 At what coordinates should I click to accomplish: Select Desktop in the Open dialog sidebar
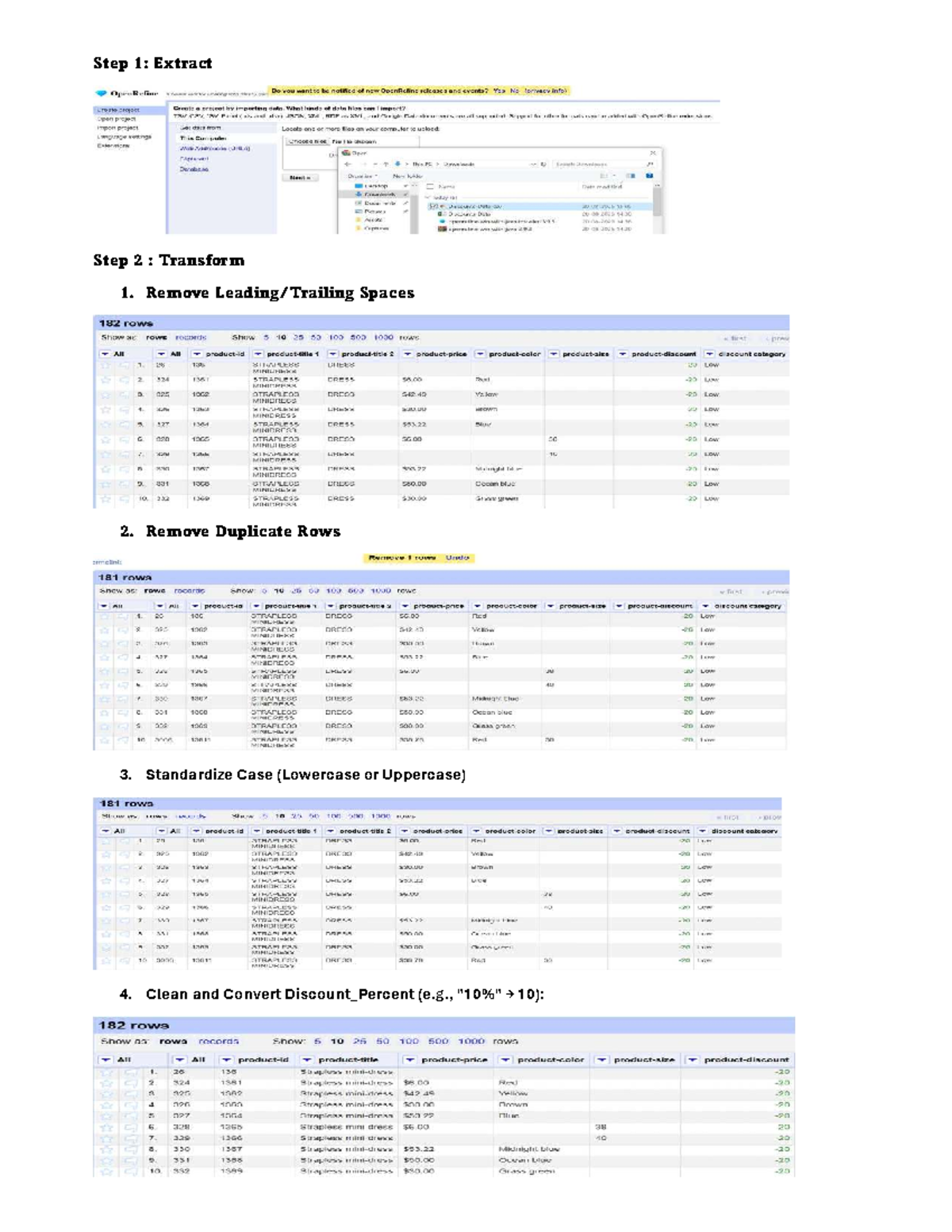tap(375, 186)
